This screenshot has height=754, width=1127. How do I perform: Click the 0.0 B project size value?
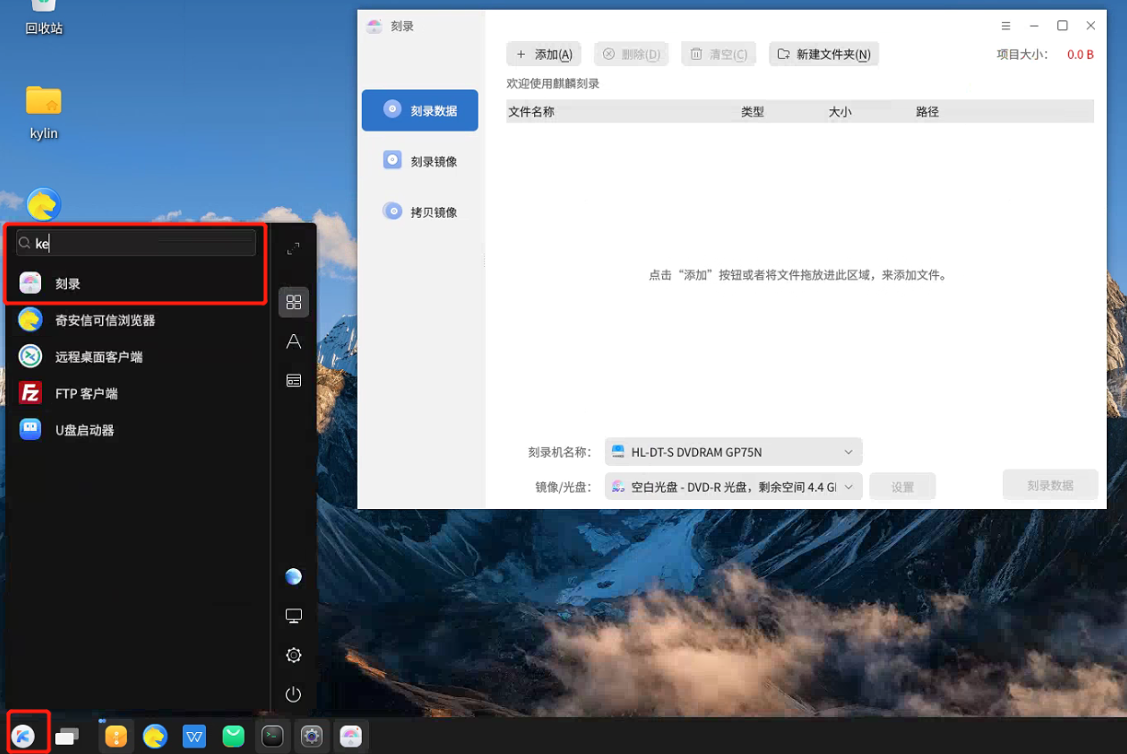[1080, 55]
